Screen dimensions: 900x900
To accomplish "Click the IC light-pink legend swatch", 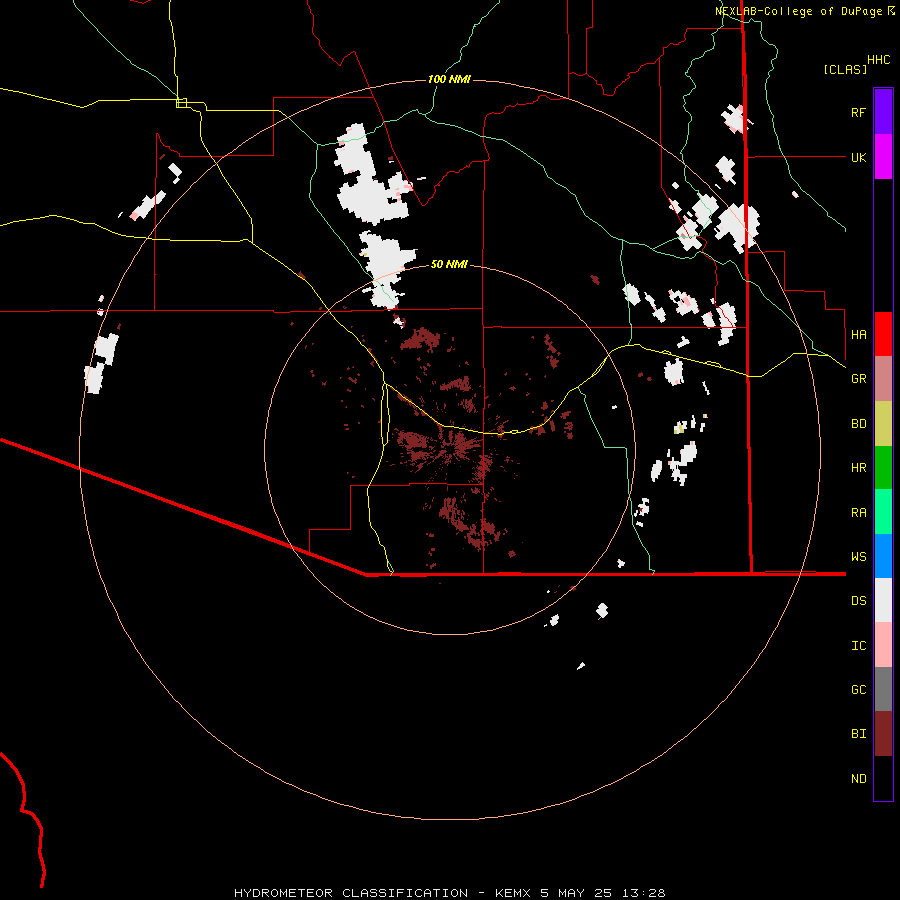I will click(x=883, y=645).
